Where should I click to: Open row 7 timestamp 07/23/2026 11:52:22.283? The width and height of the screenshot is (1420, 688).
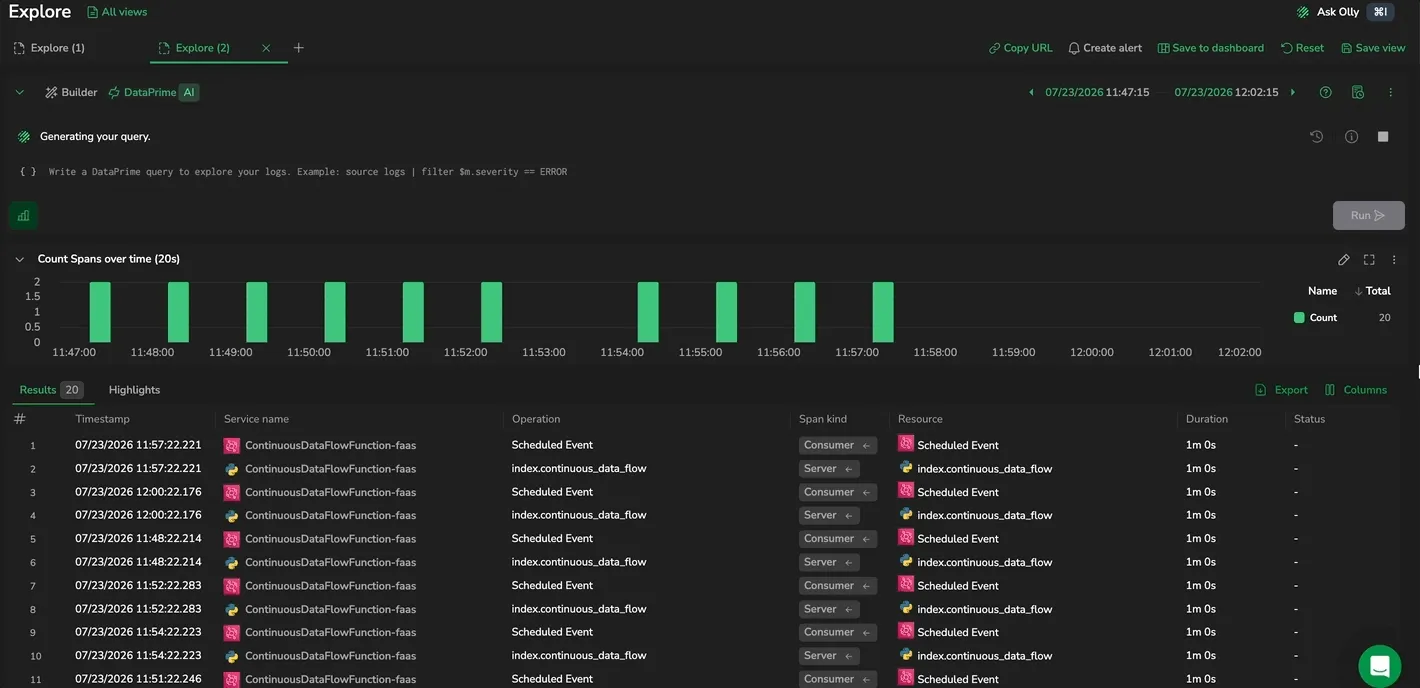(x=138, y=586)
